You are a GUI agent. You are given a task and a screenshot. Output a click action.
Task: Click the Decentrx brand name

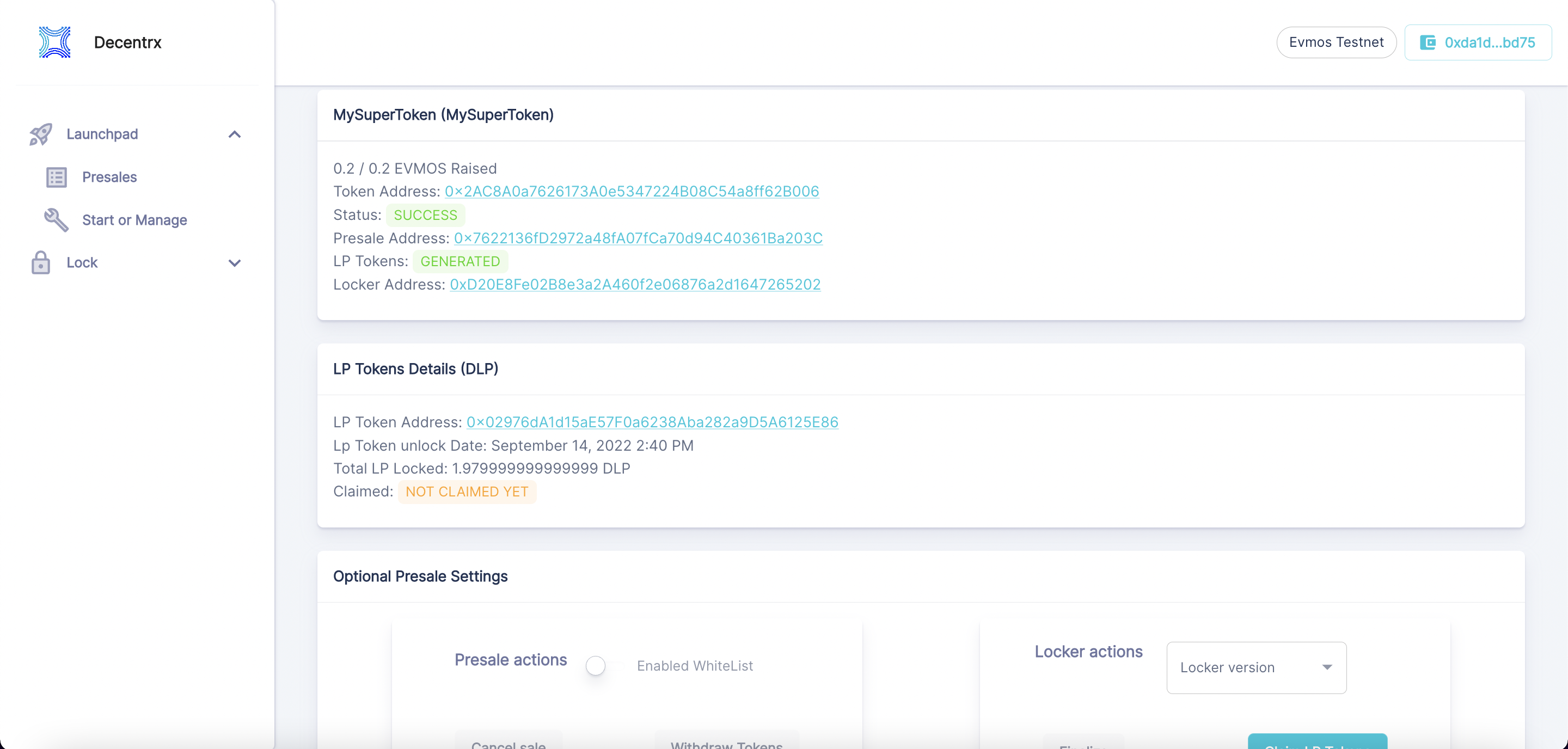point(128,42)
